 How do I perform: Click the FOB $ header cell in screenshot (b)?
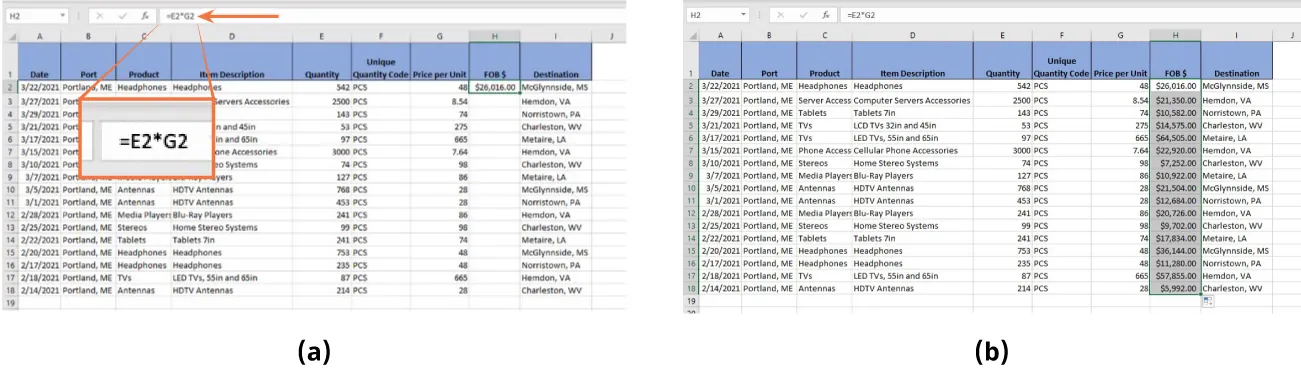coord(1175,60)
